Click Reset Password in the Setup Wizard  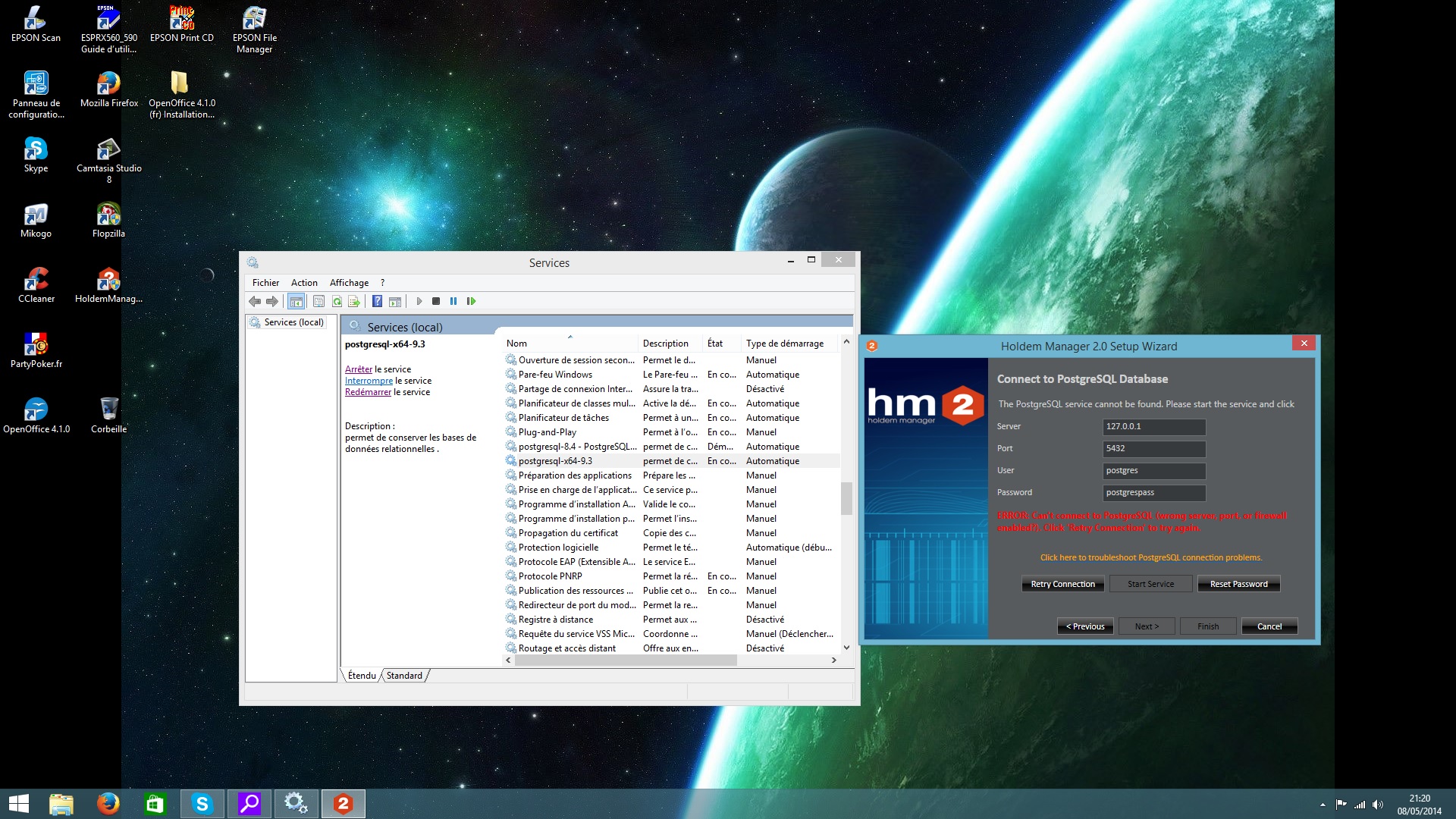coord(1238,584)
